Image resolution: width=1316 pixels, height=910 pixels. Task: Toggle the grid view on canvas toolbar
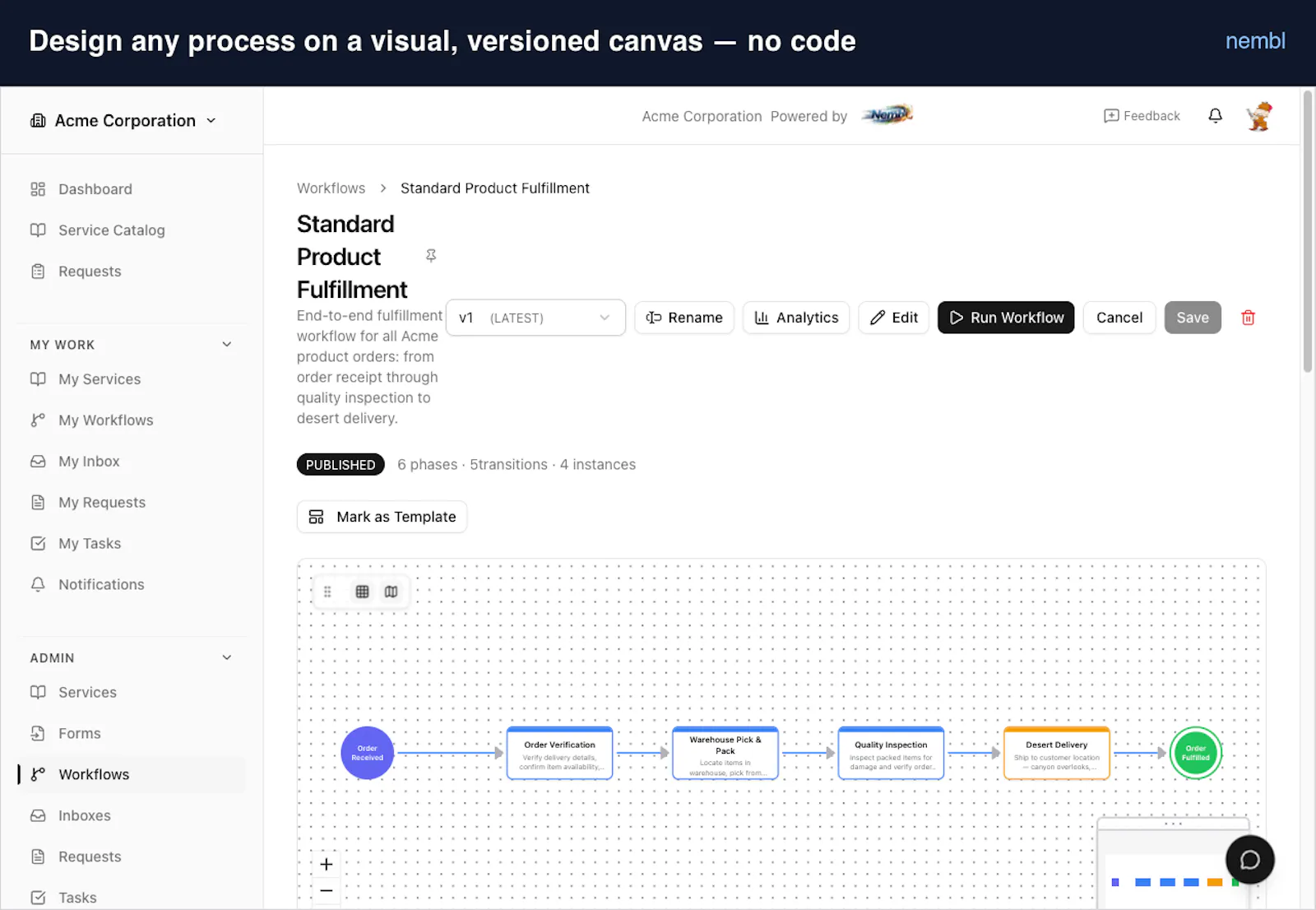tap(362, 592)
